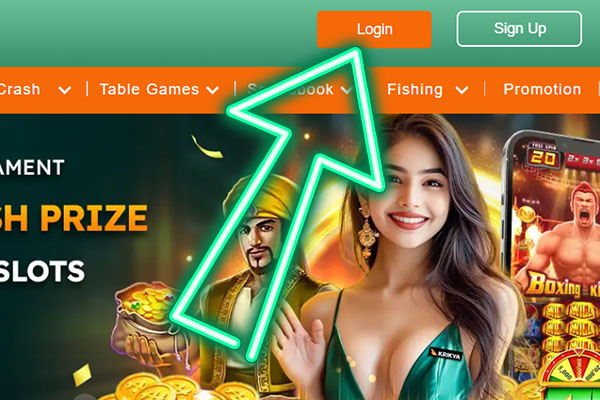
Task: Click the orange Login button
Action: coord(374,29)
